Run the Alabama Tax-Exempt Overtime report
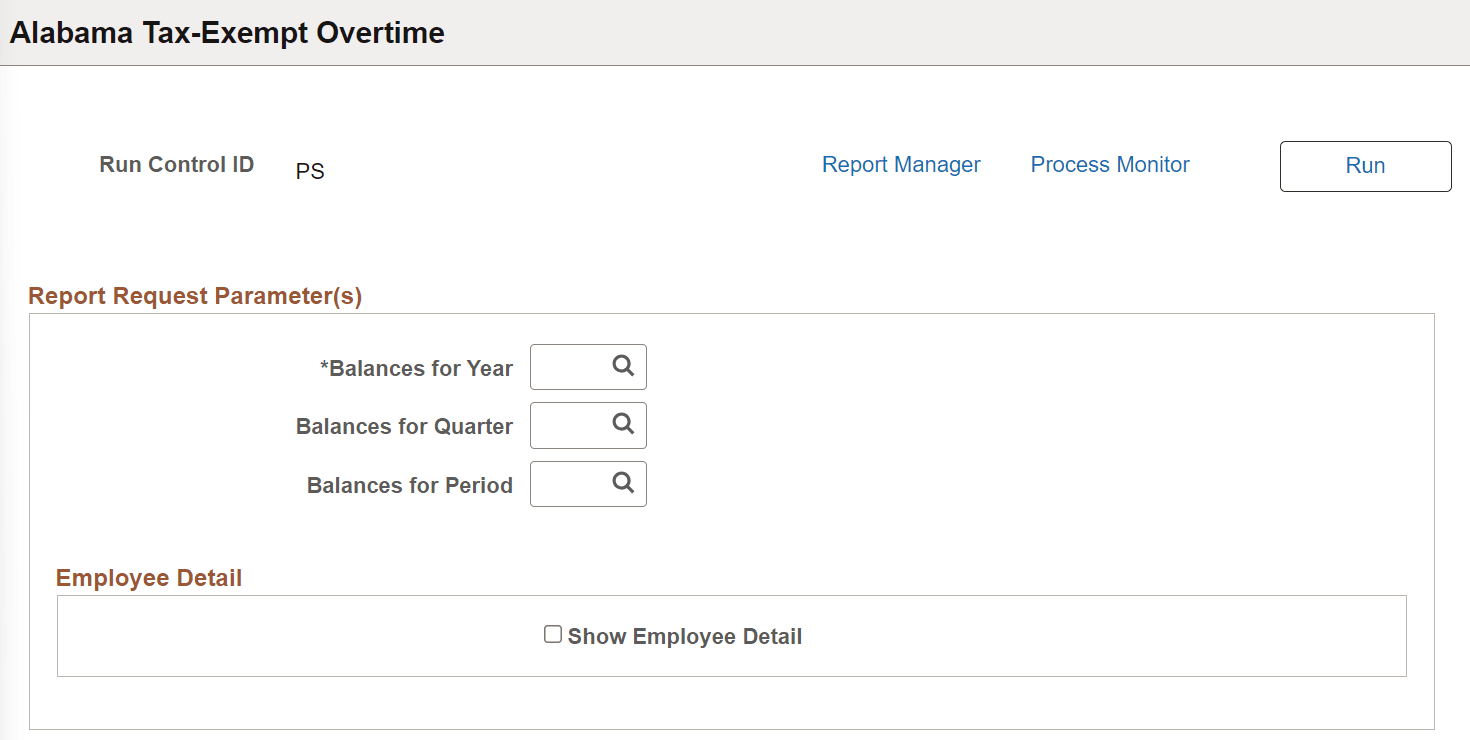1470x740 pixels. [1365, 166]
